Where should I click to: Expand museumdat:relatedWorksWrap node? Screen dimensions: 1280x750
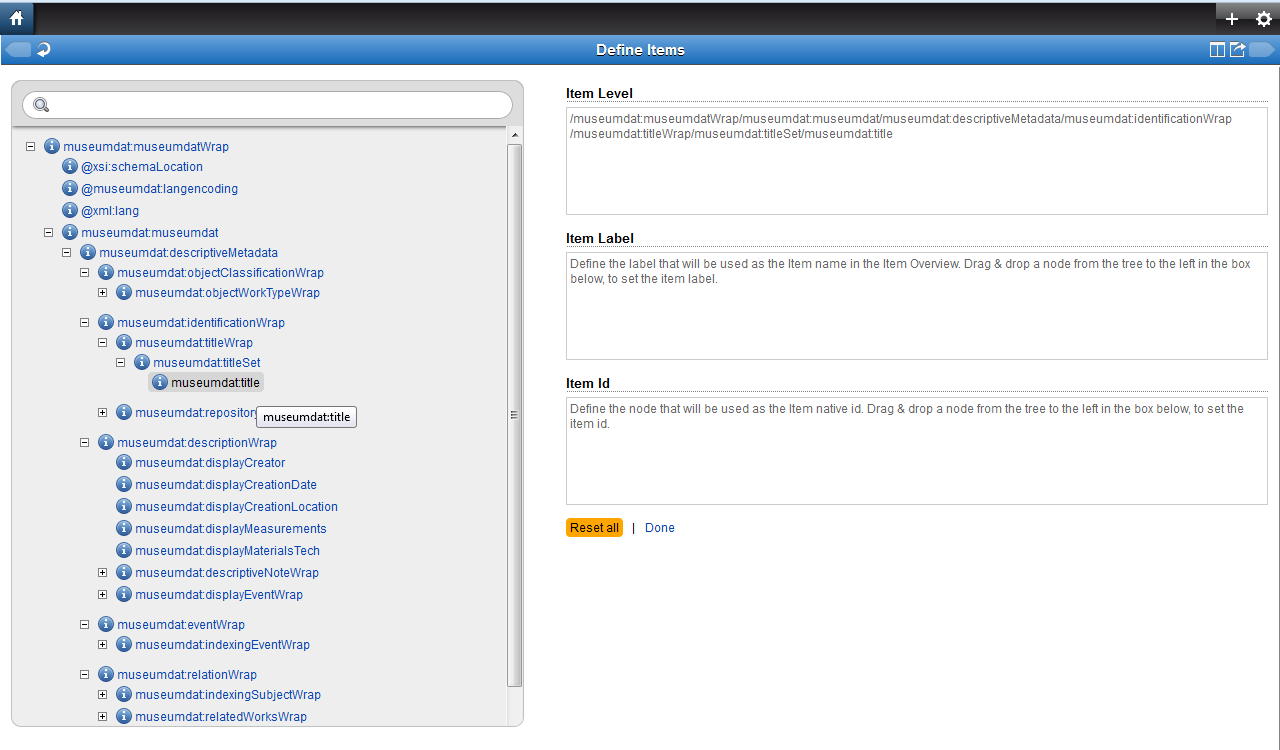[102, 716]
